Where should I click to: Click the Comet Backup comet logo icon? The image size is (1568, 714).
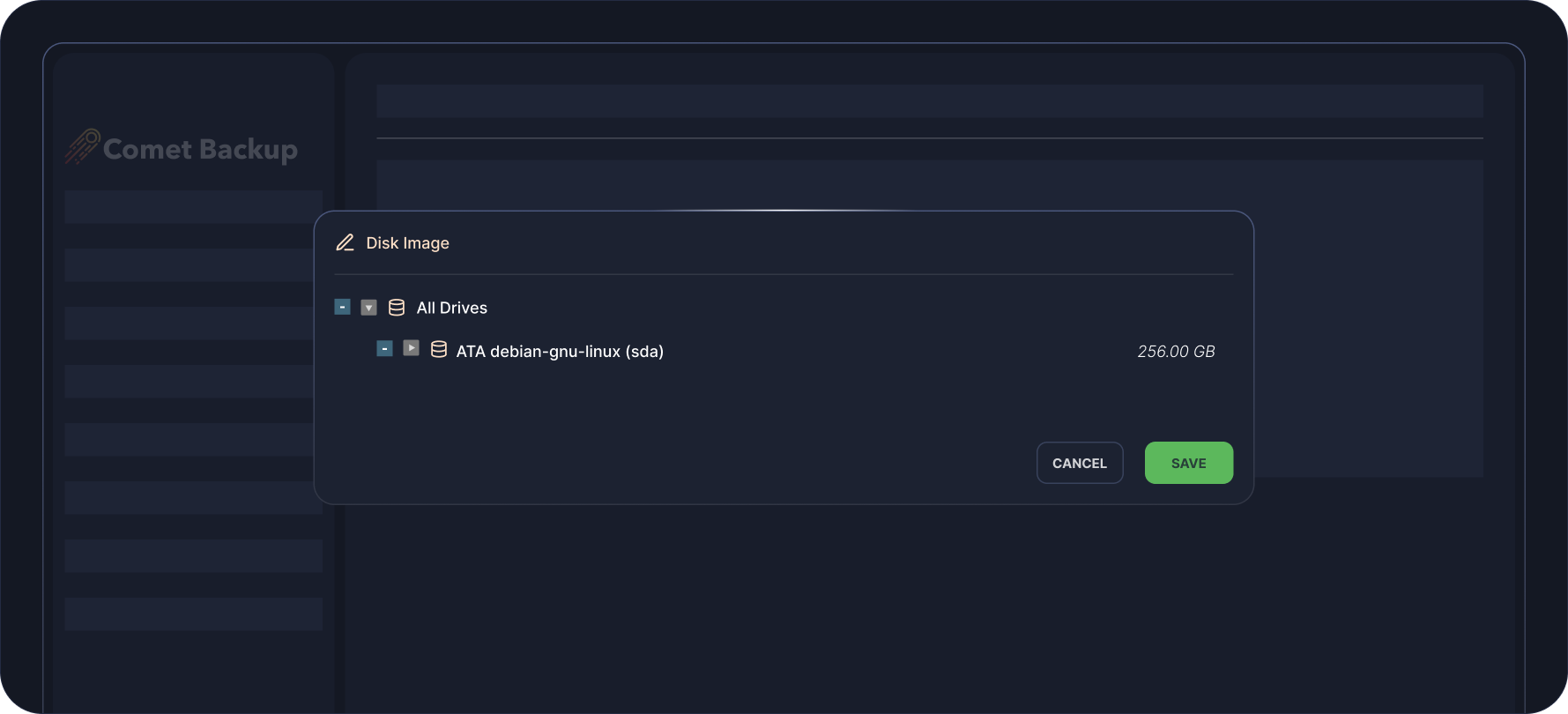coord(82,146)
